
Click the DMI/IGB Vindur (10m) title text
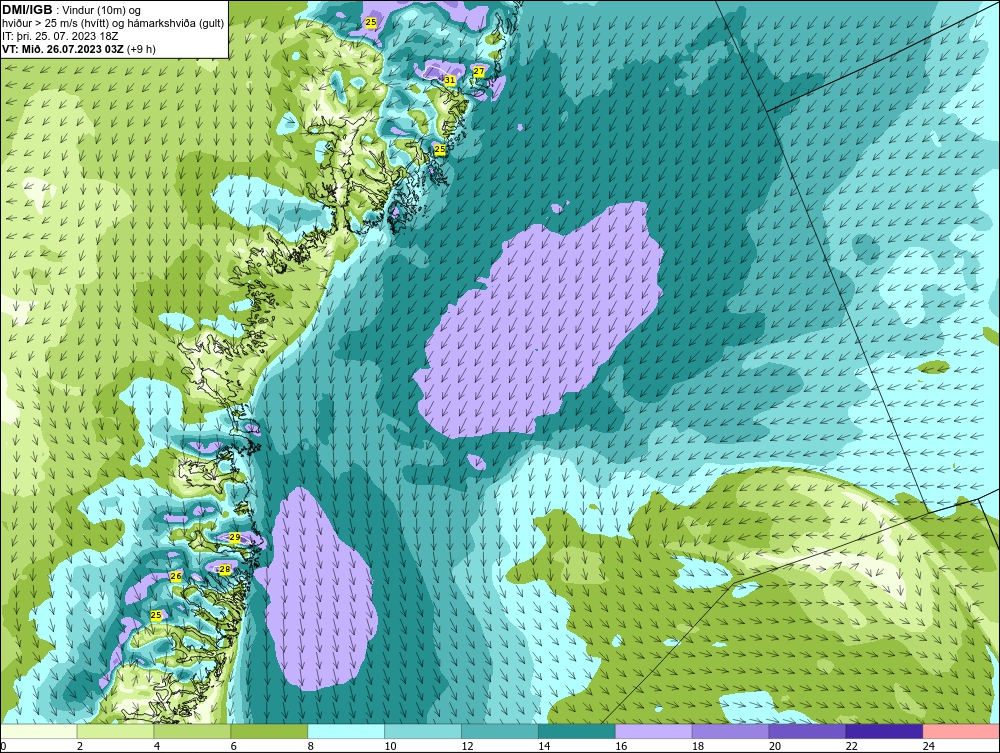pos(71,10)
